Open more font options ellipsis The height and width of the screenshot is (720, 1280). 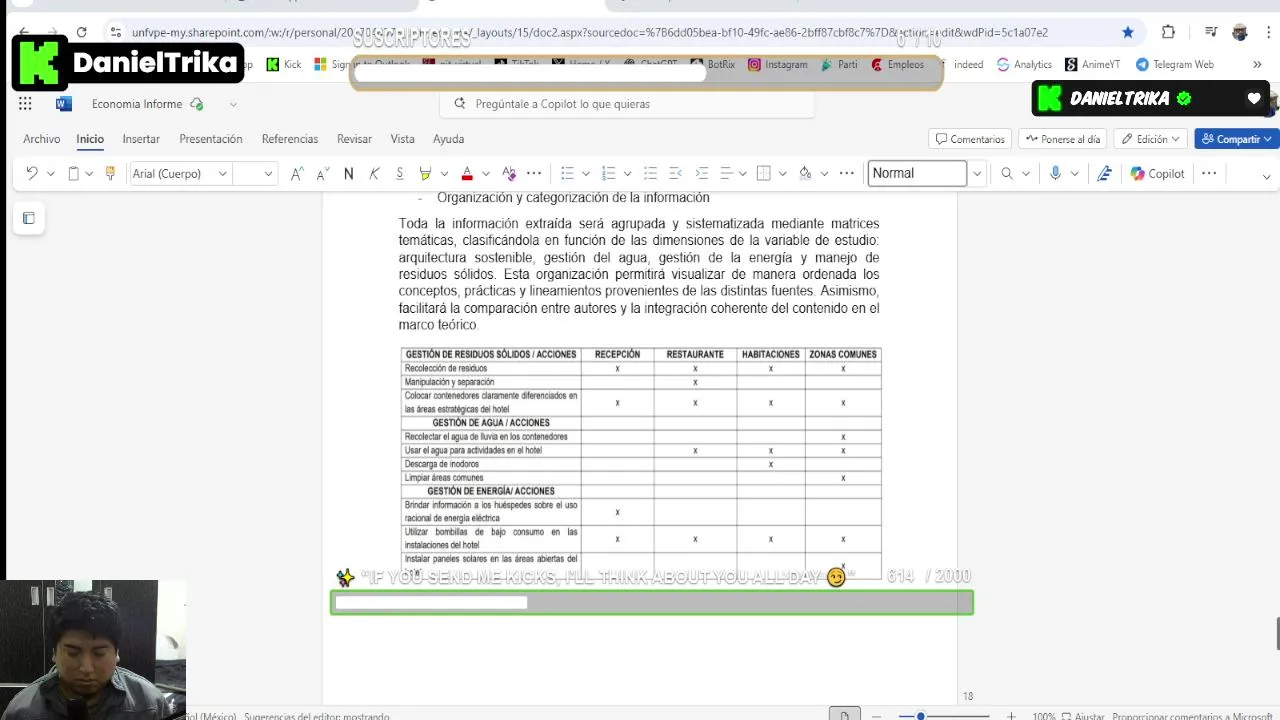pyautogui.click(x=534, y=174)
